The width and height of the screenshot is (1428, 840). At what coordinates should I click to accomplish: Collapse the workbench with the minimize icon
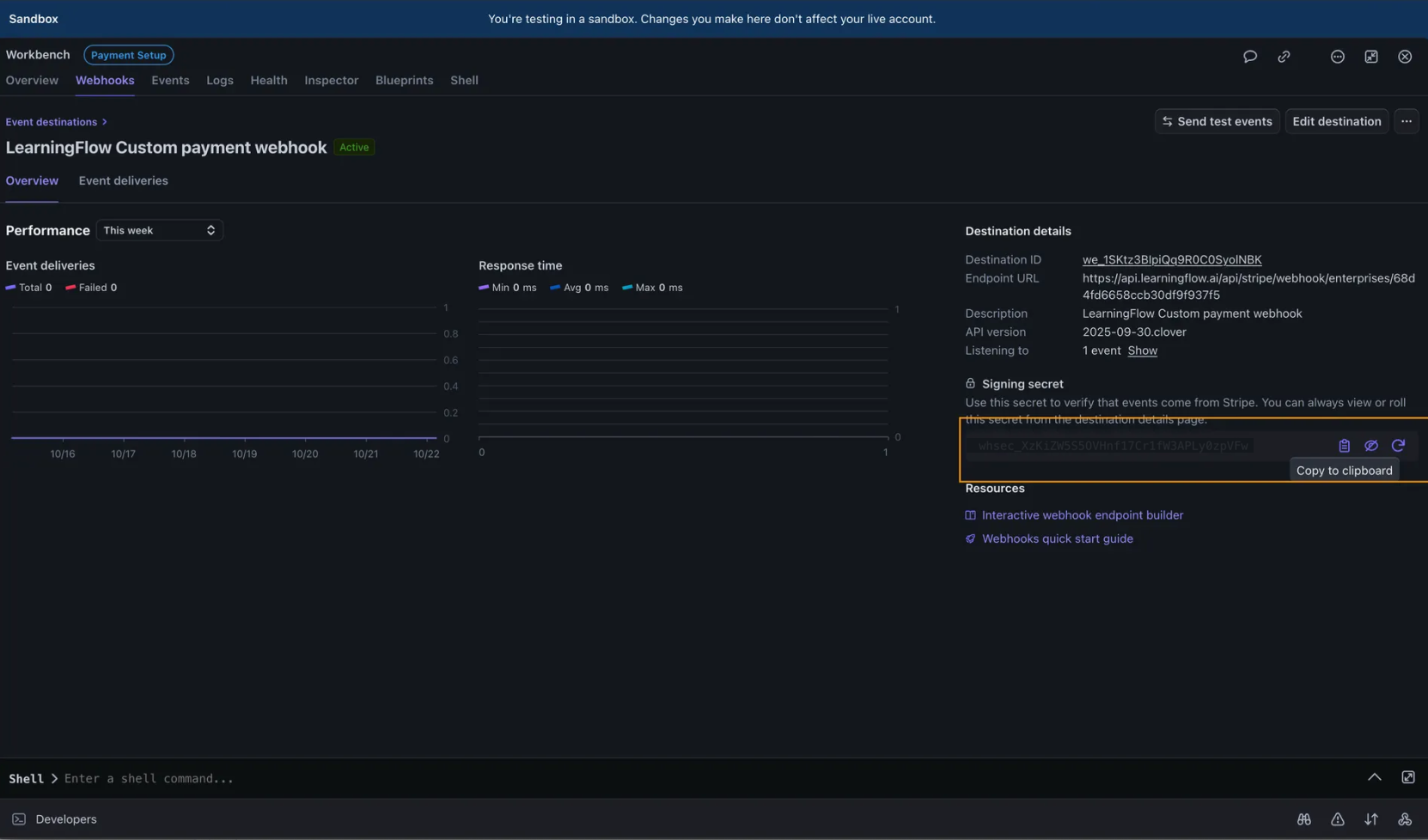pos(1371,56)
